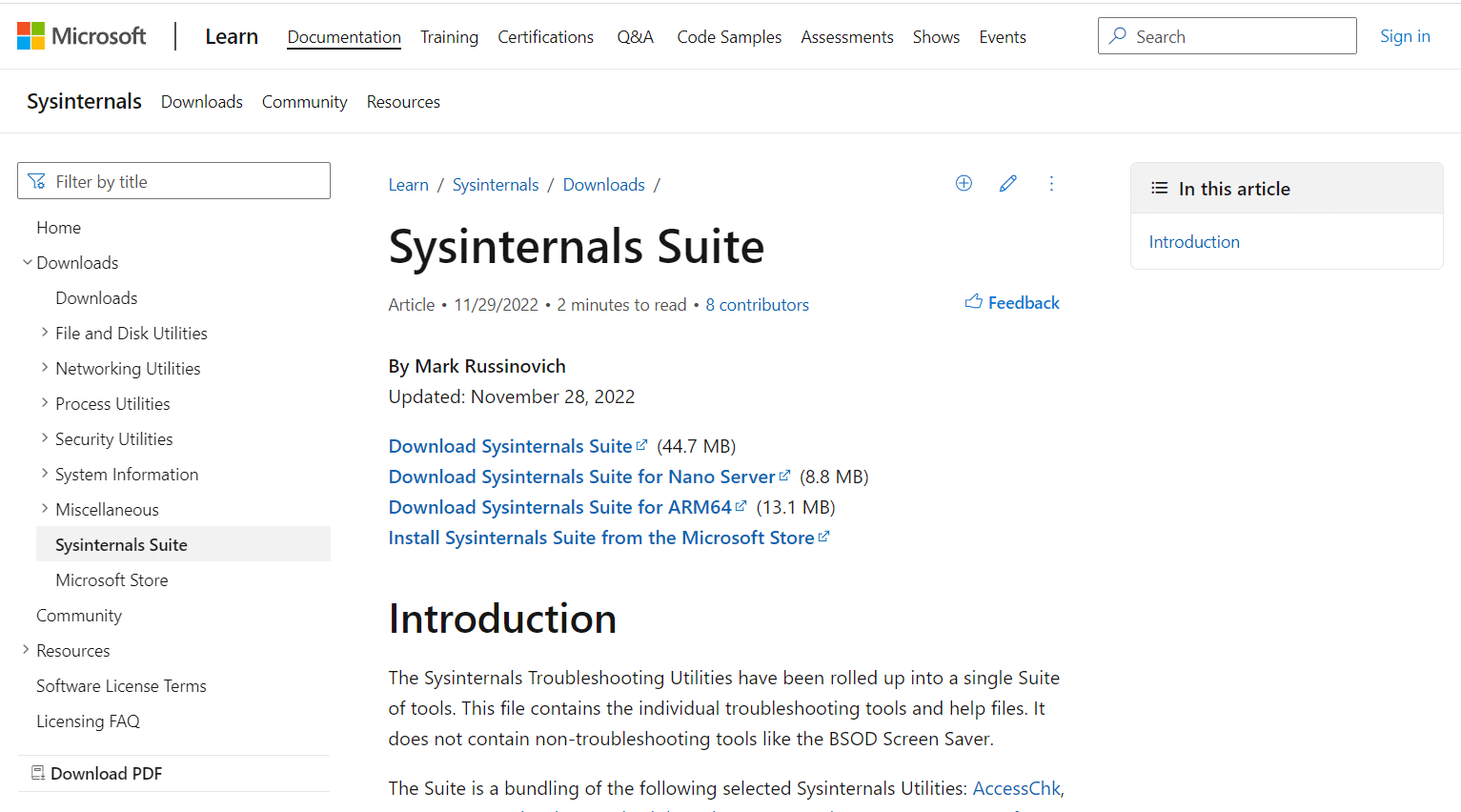This screenshot has width=1461, height=812.
Task: Expand File and Disk Utilities
Action: click(x=45, y=333)
